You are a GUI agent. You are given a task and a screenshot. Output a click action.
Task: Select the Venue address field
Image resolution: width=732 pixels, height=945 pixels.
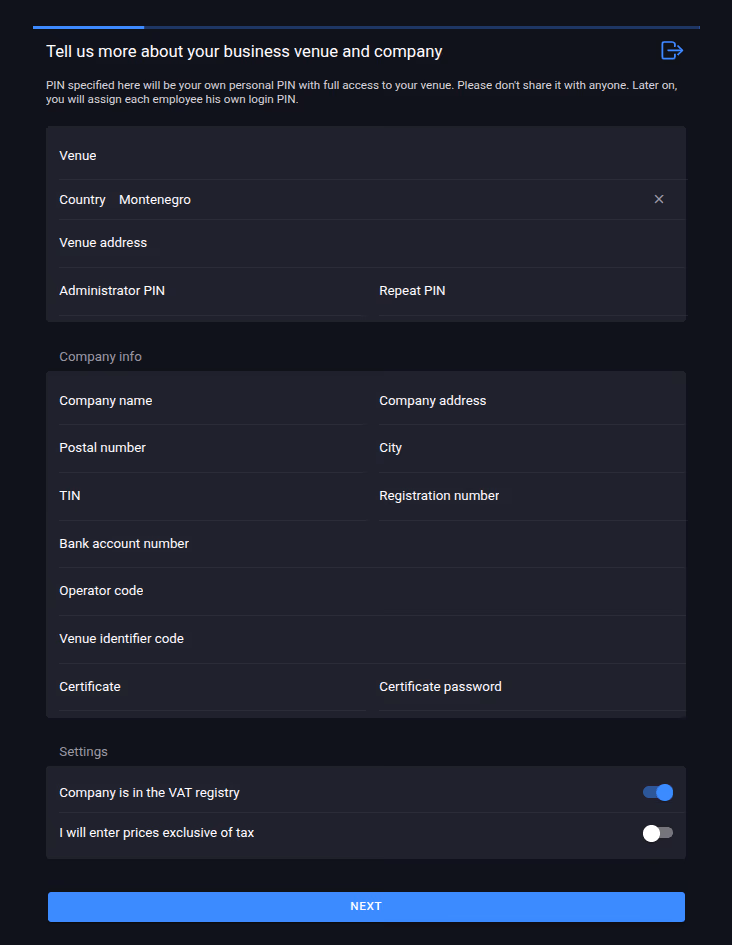coord(372,243)
